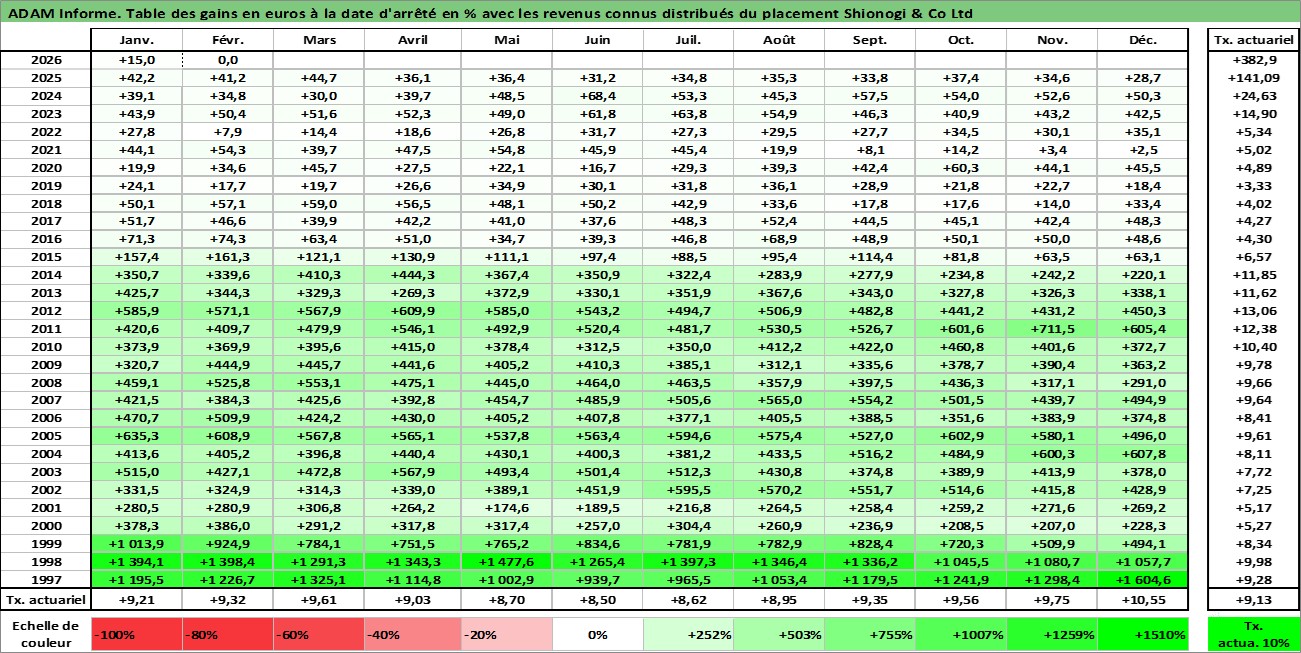1301x653 pixels.
Task: Click the 'Juin' column header
Action: [598, 40]
